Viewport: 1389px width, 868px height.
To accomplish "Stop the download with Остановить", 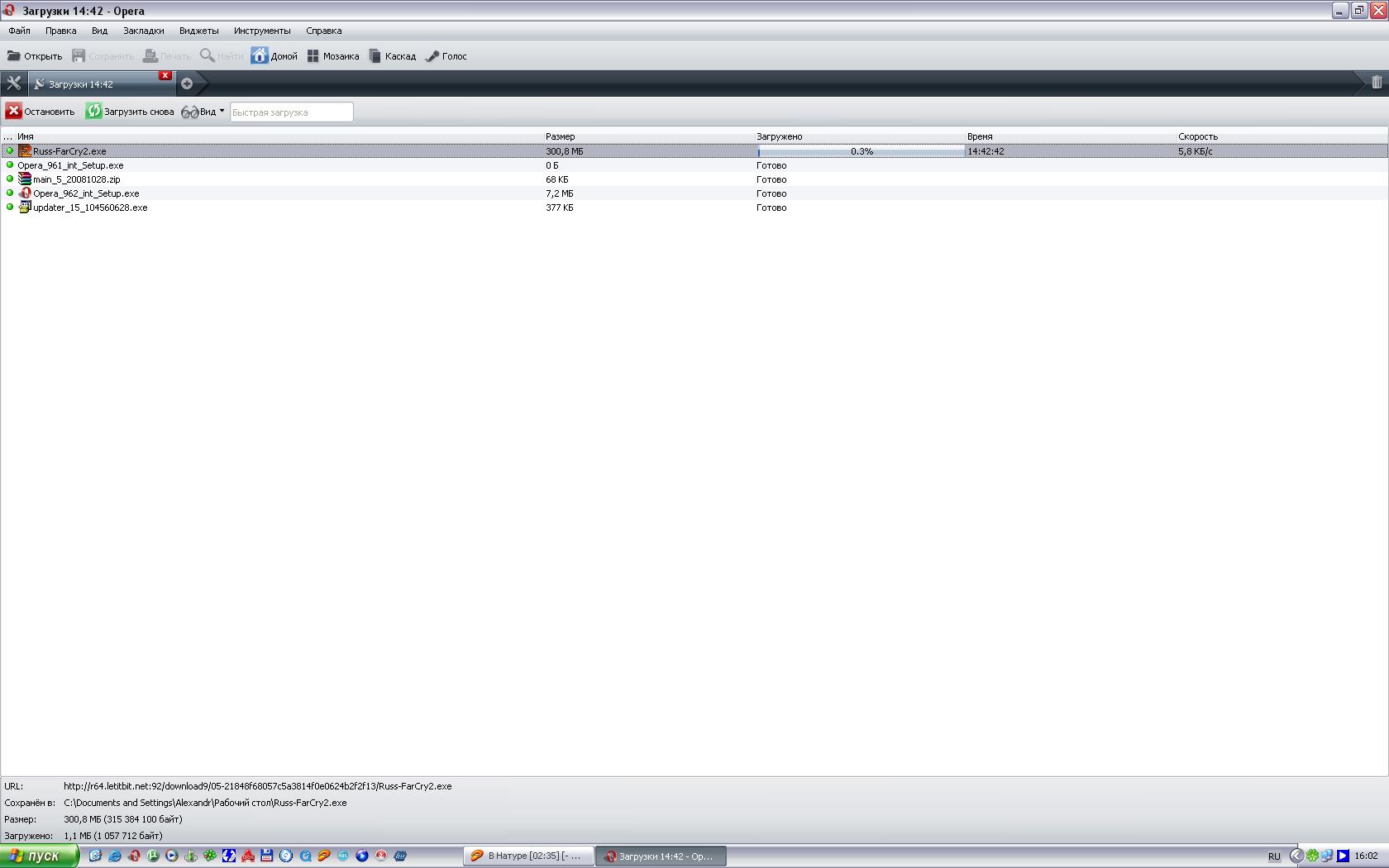I will click(x=41, y=112).
